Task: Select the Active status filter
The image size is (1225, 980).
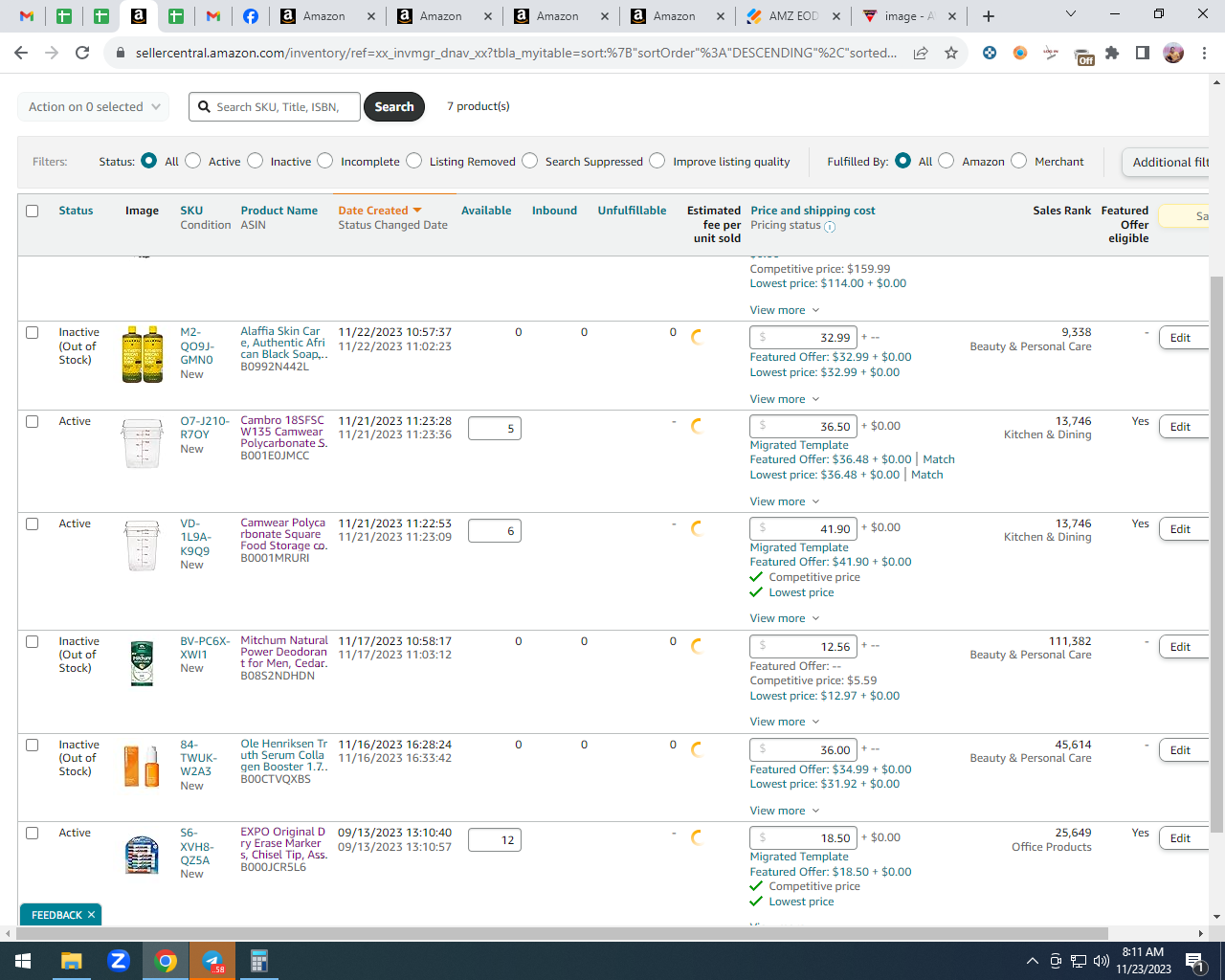Action: [x=192, y=161]
